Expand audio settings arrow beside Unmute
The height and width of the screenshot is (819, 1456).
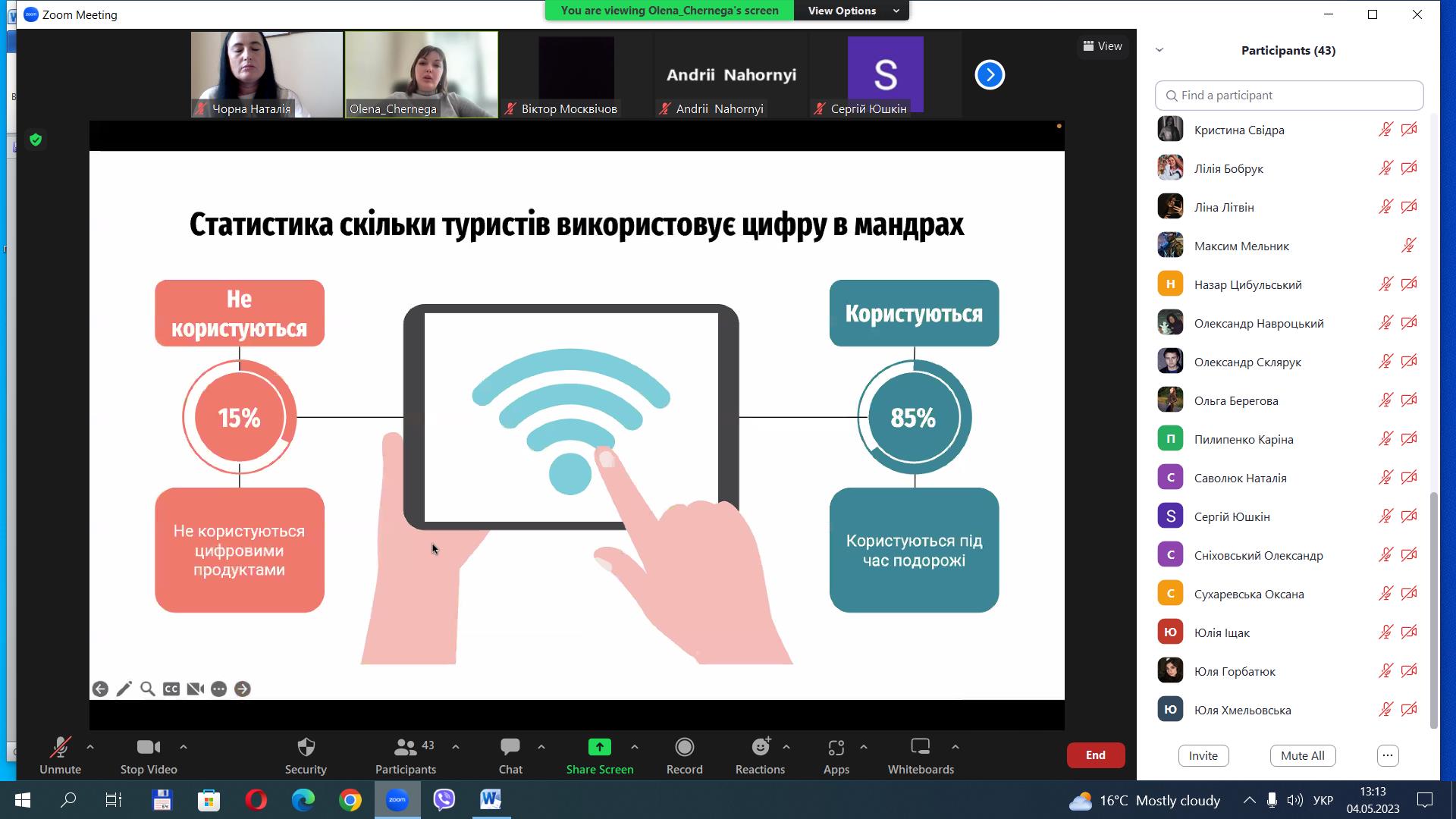coord(90,747)
